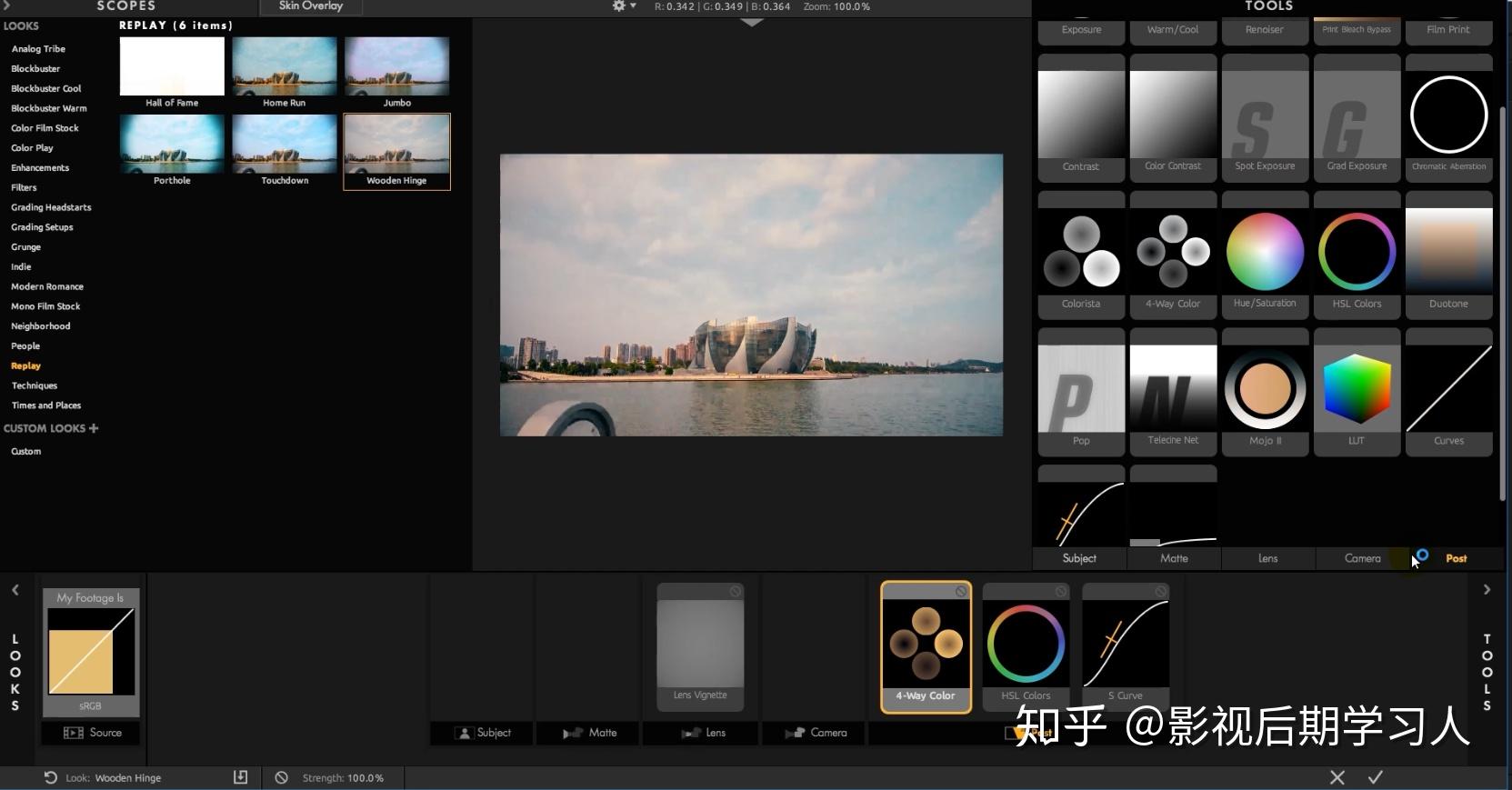Pick the Mojo II tool
This screenshot has height=790, width=1512.
coord(1265,392)
